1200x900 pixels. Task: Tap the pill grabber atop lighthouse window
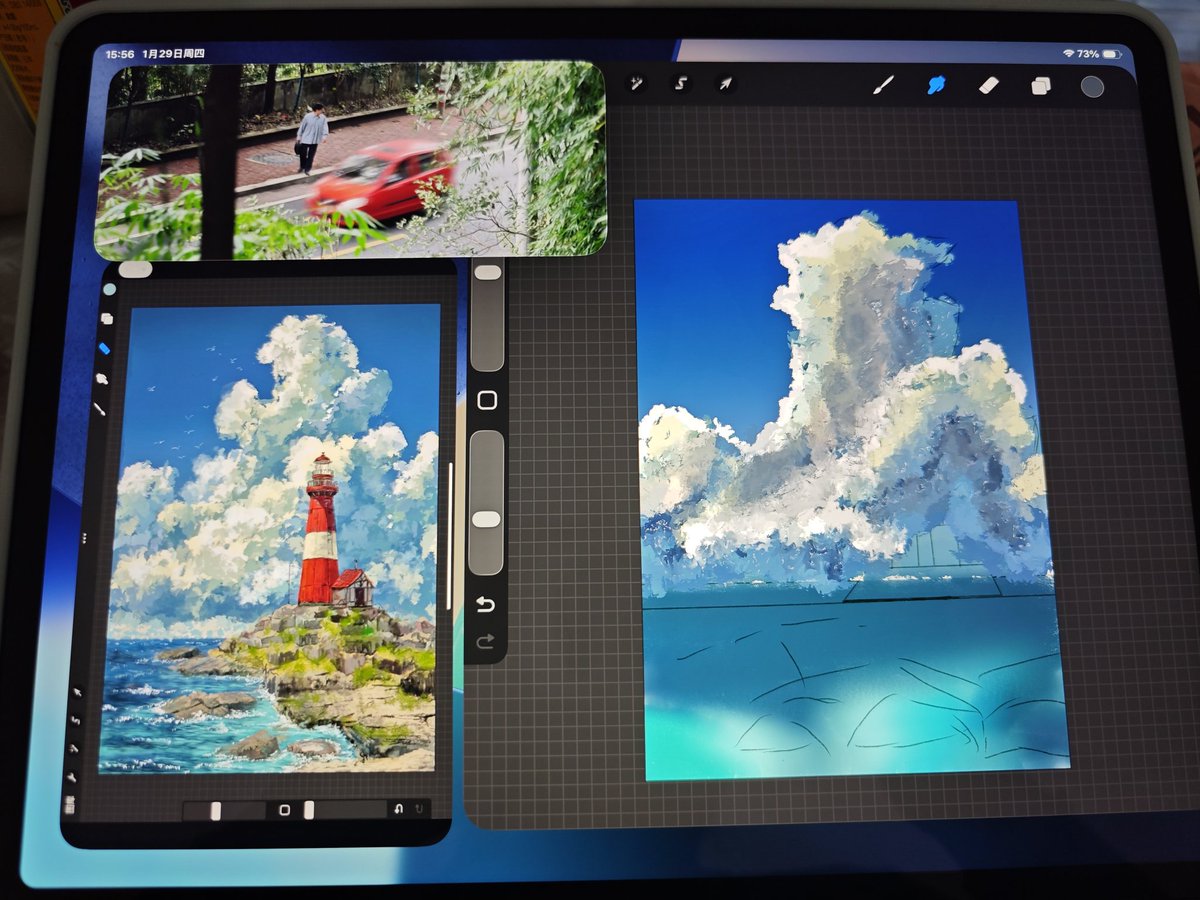[x=135, y=269]
